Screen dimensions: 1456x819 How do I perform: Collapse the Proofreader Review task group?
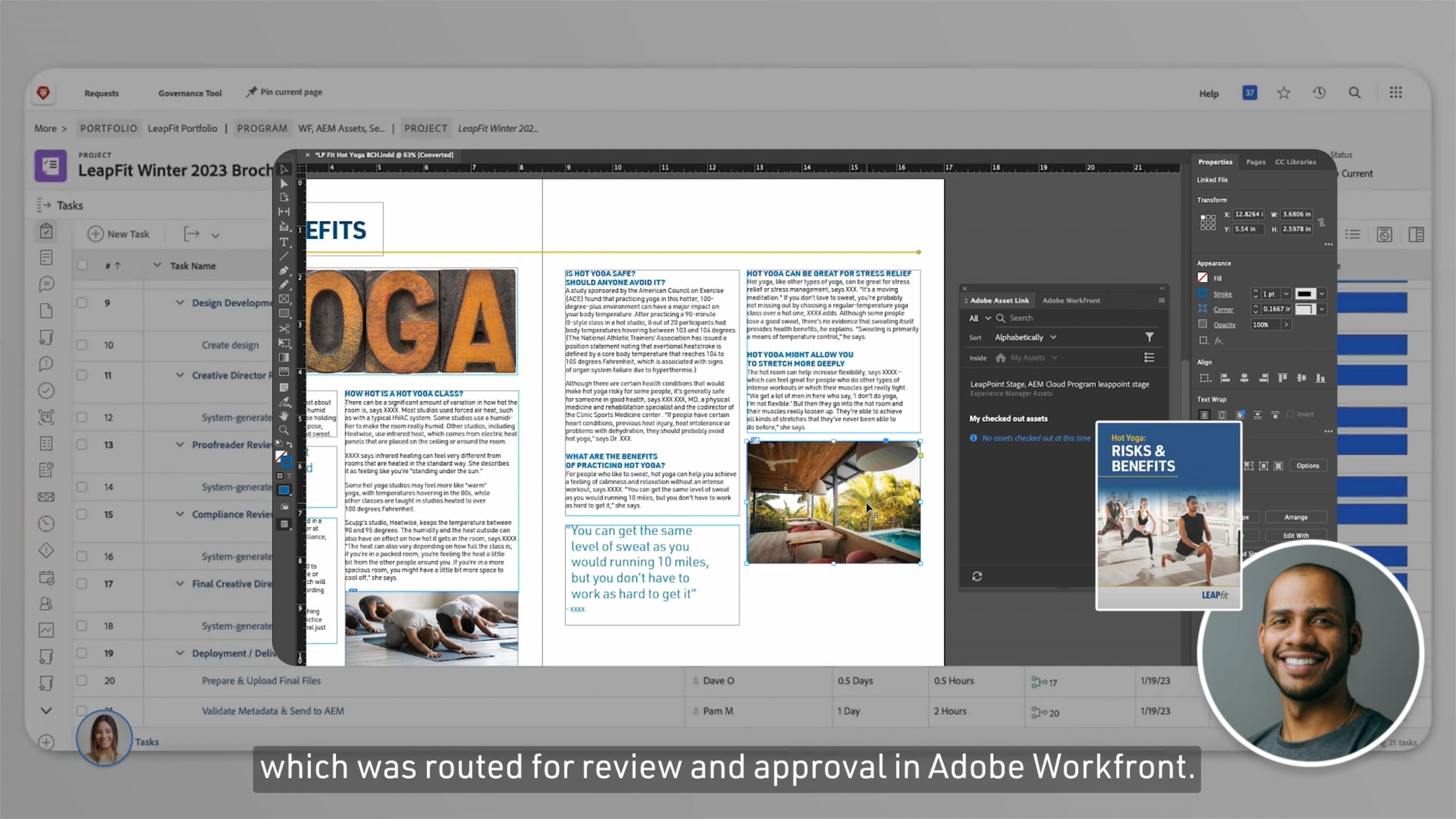pos(180,445)
